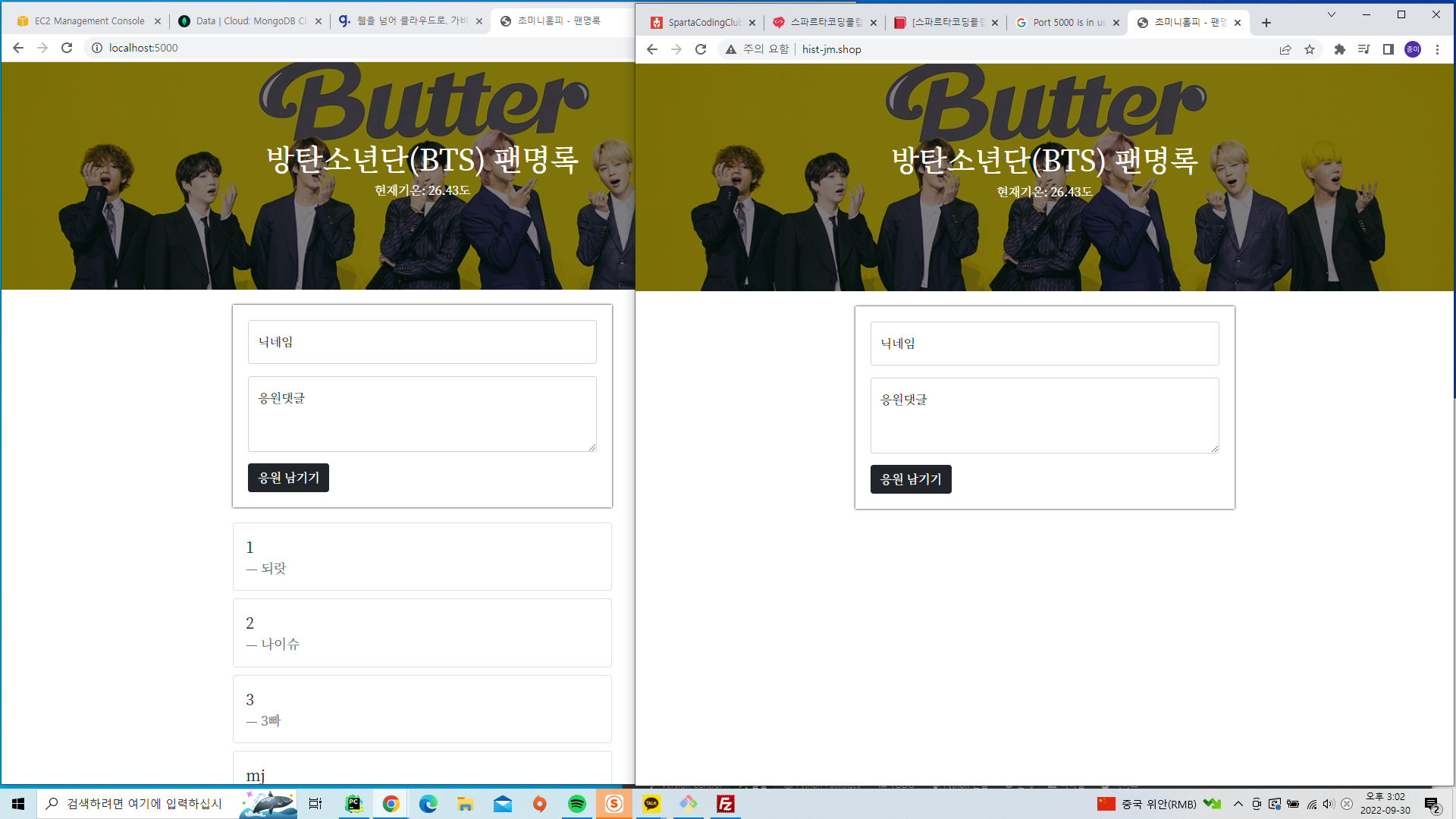Screen dimensions: 1456x819
Task: Open media controls icon in Chrome toolbar
Action: pyautogui.click(x=1364, y=49)
